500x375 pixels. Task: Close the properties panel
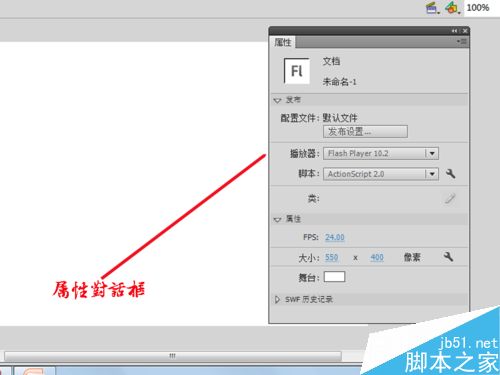(465, 31)
